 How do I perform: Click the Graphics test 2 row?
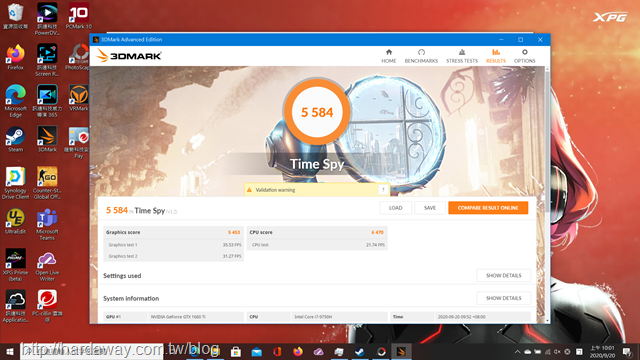point(173,256)
